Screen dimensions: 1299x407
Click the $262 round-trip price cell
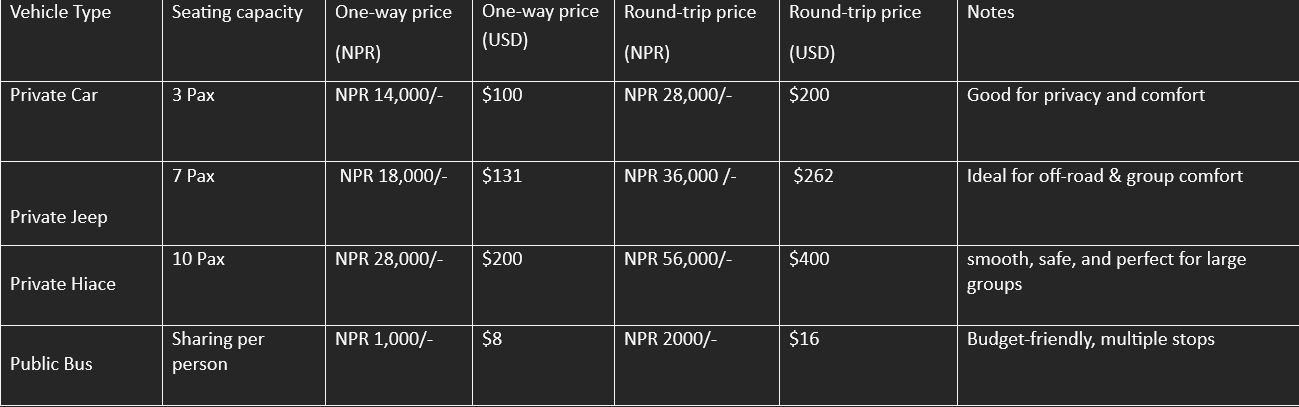point(813,177)
